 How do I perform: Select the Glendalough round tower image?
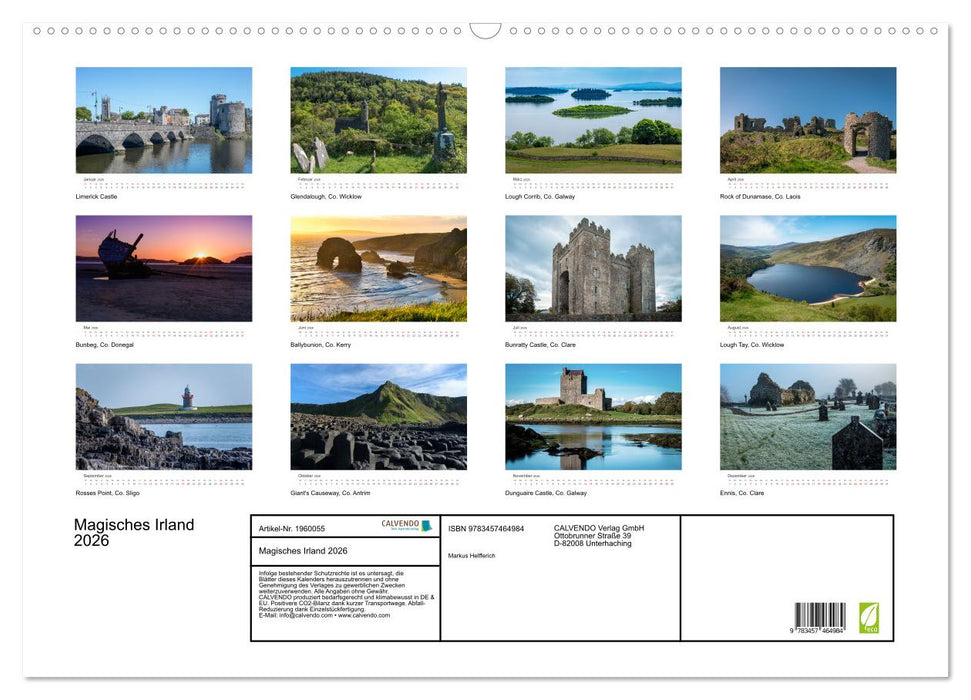coord(378,120)
